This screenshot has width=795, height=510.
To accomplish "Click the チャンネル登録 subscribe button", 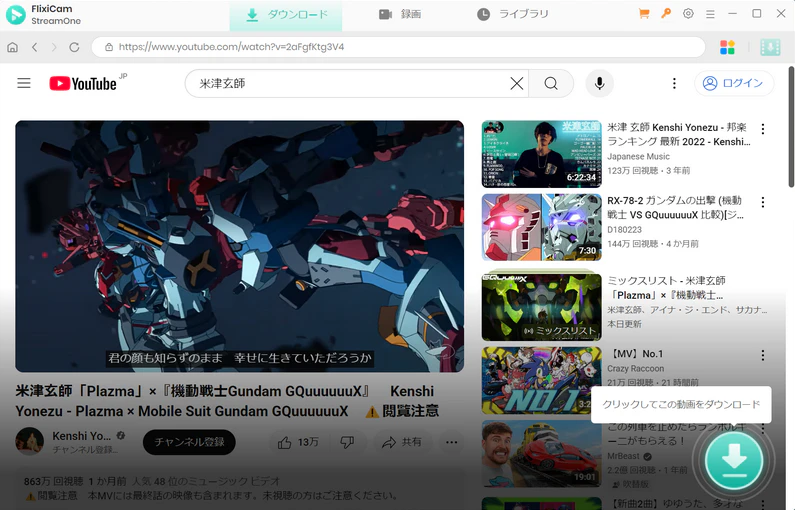I will [x=189, y=442].
